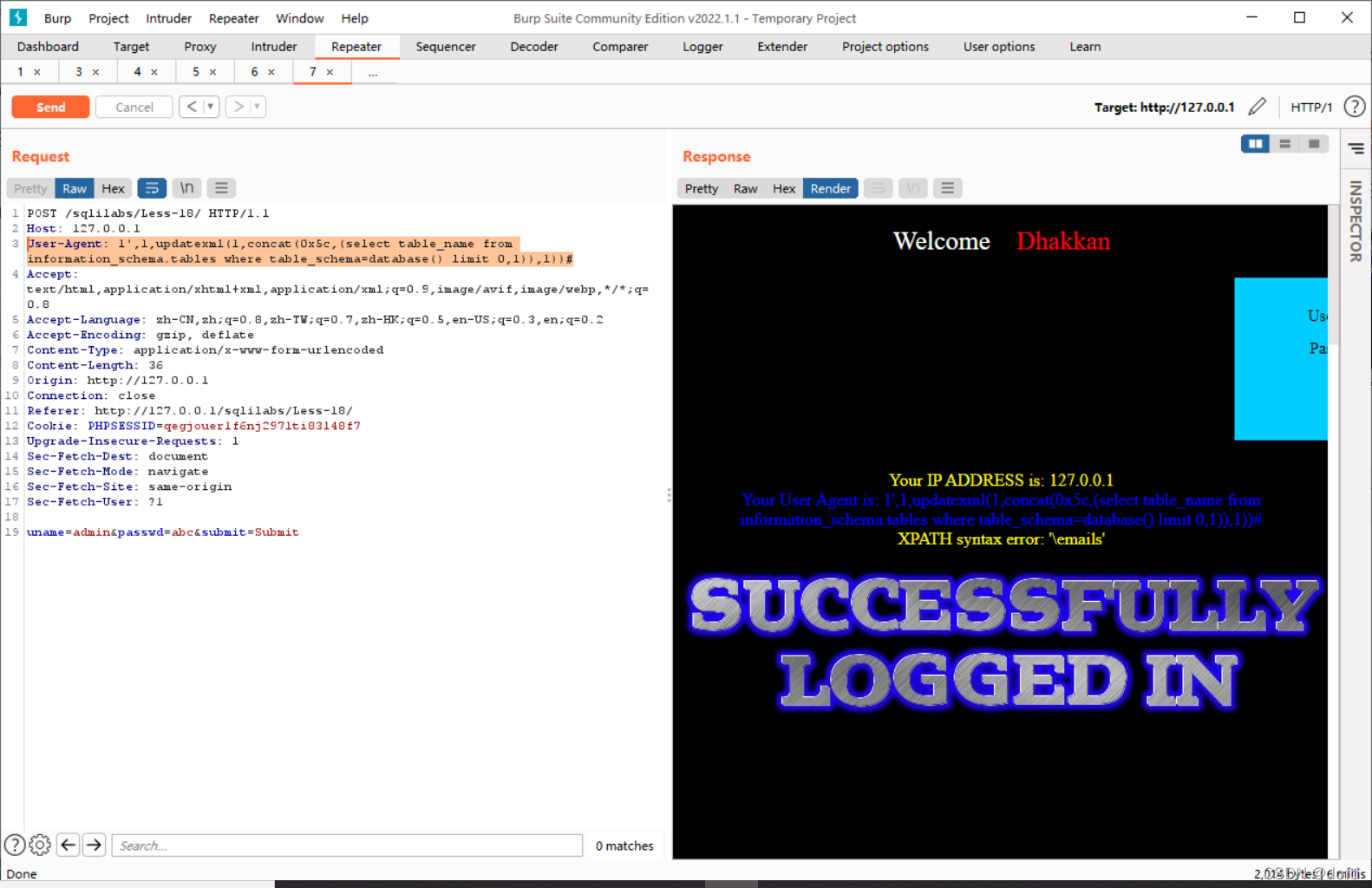Select side-by-side split layout icon

point(1255,144)
